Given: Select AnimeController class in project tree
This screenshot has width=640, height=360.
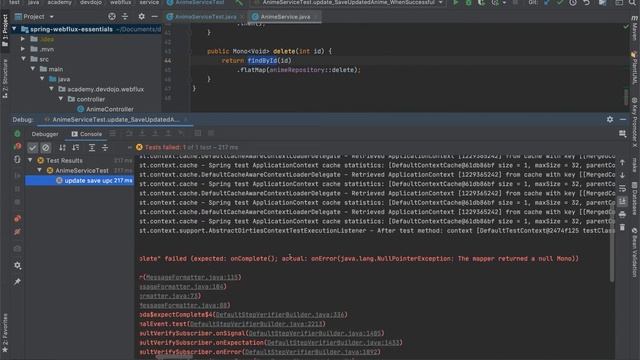Looking at the screenshot, I should click(x=105, y=109).
